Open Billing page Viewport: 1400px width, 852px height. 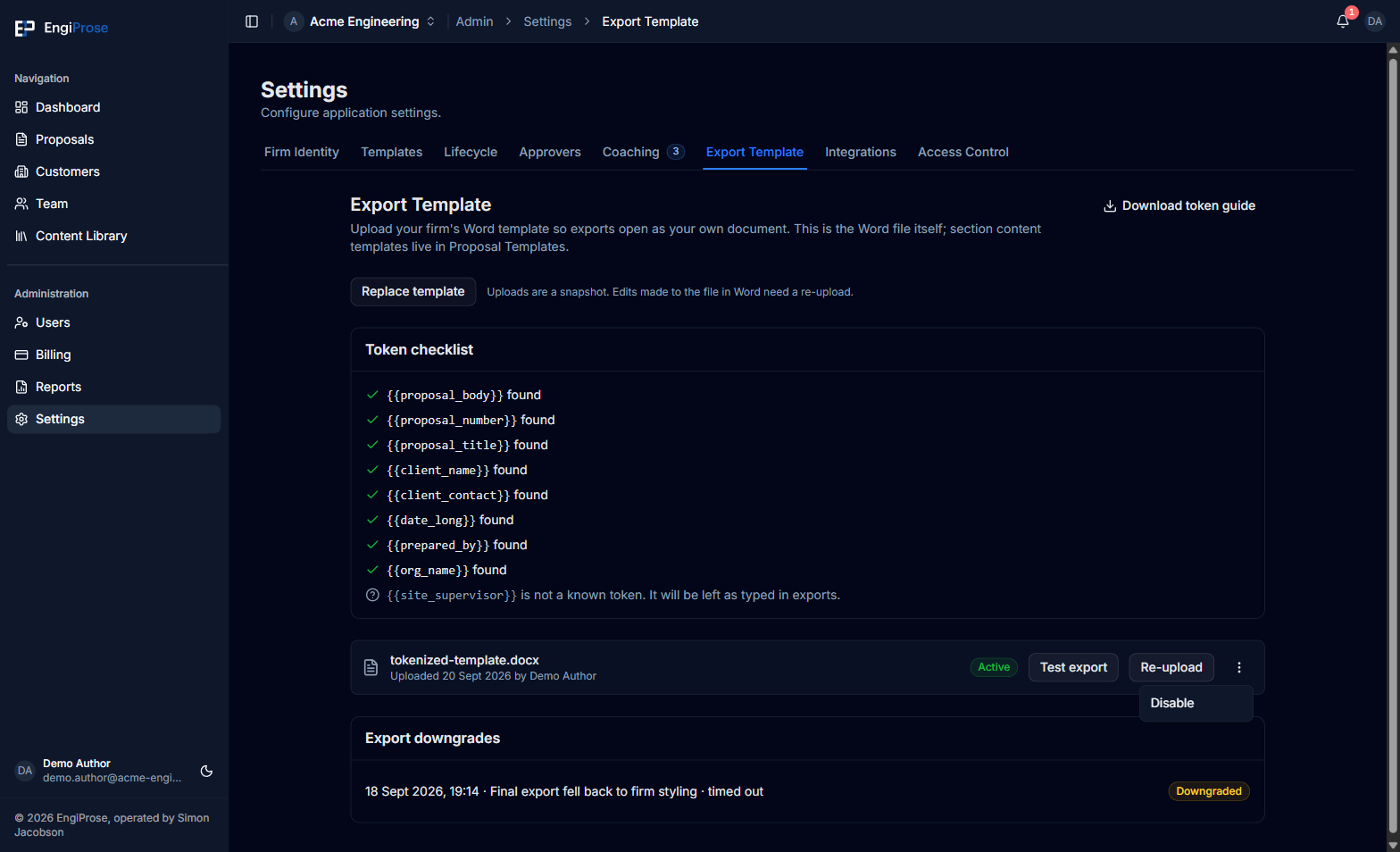click(113, 355)
